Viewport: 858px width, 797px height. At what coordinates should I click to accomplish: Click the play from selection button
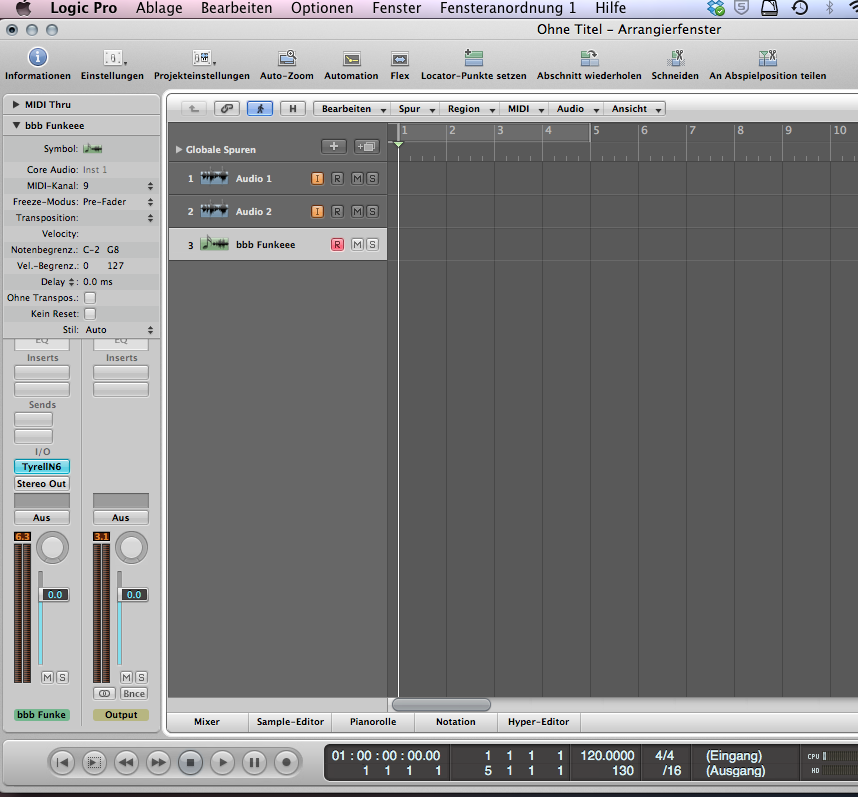[94, 762]
